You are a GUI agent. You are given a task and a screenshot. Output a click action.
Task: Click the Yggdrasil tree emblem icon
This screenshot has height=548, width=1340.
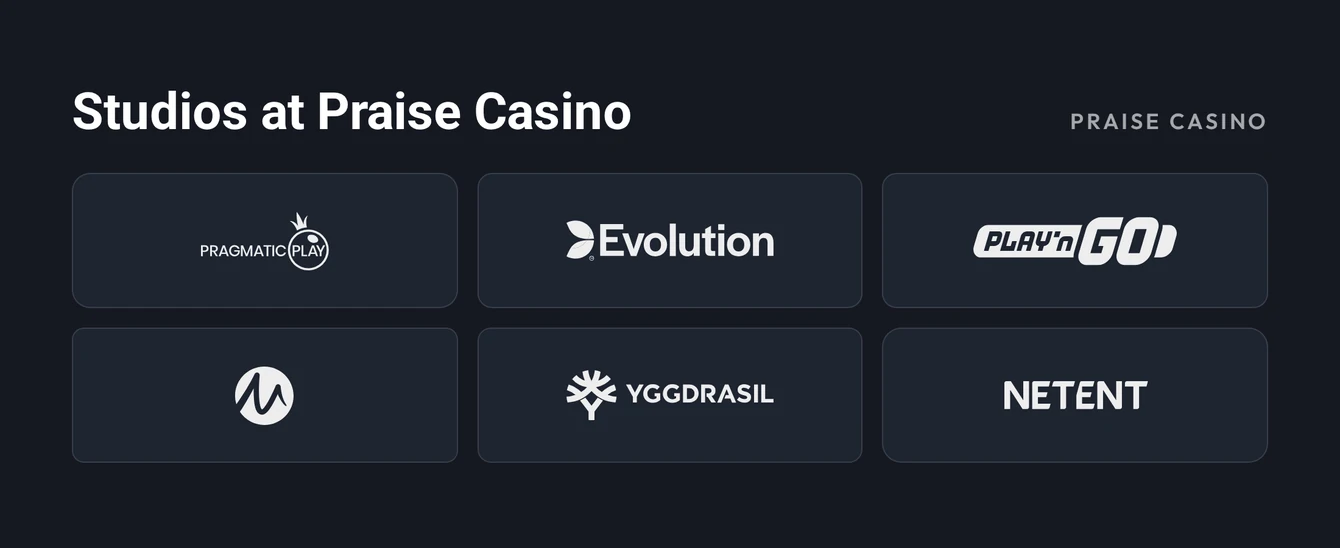click(591, 395)
